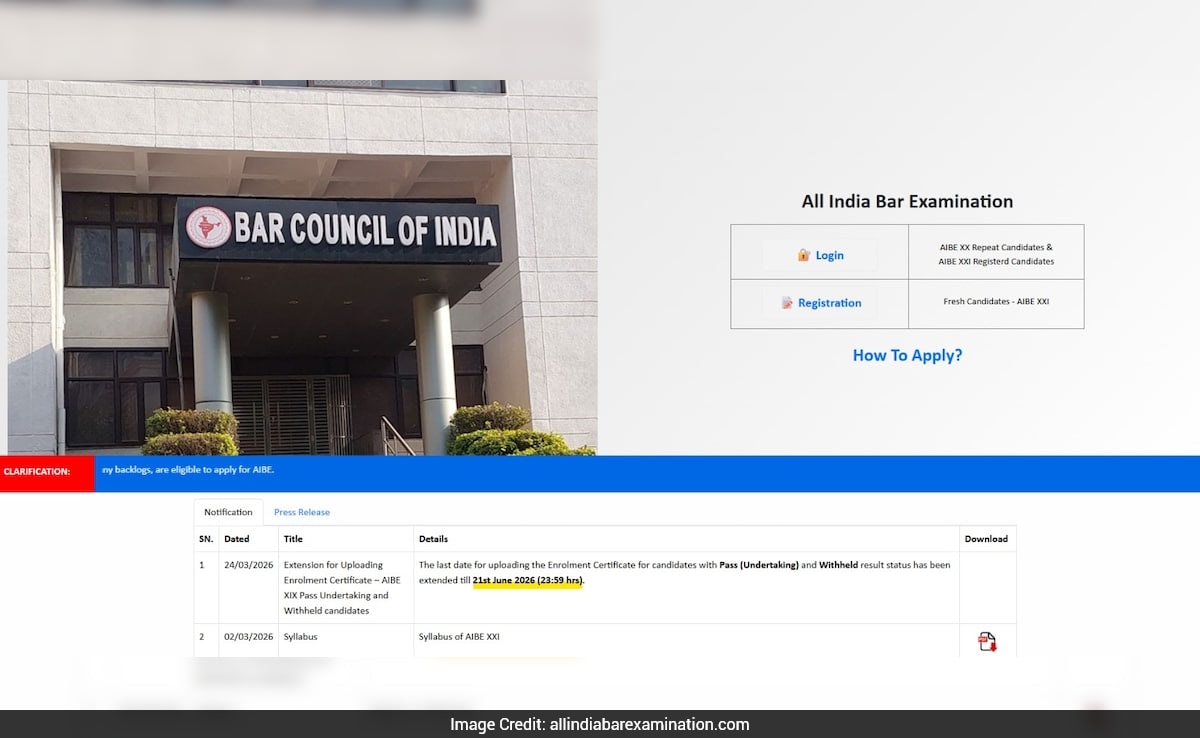Screen dimensions: 1200x738
Task: Click the Bar Council of India building photo
Action: coord(300,330)
